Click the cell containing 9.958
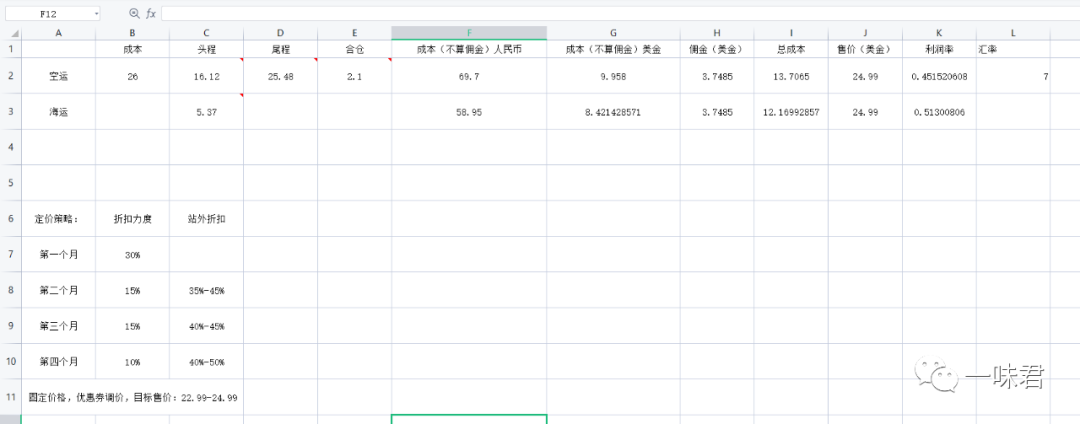 (x=614, y=76)
